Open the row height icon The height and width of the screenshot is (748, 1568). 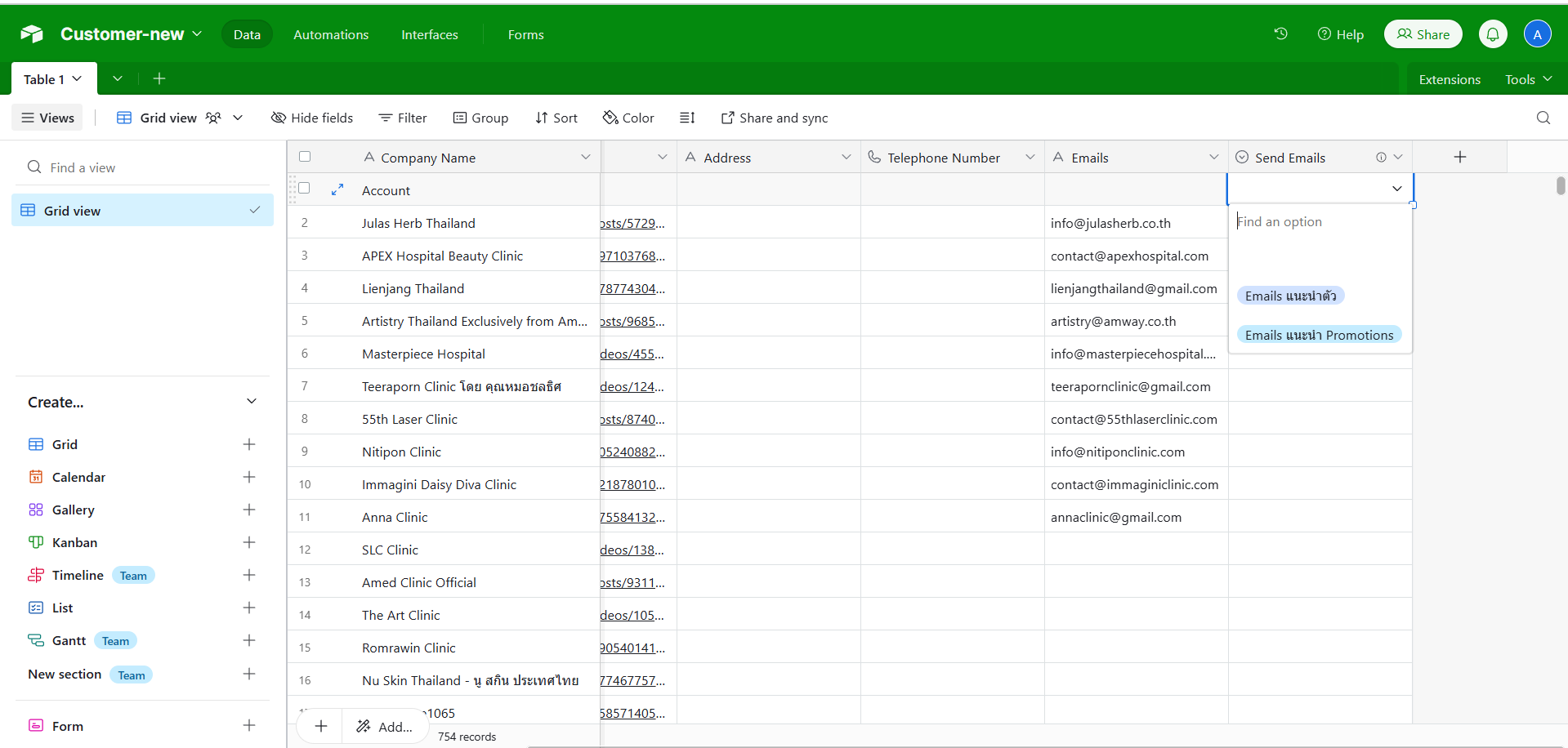687,118
